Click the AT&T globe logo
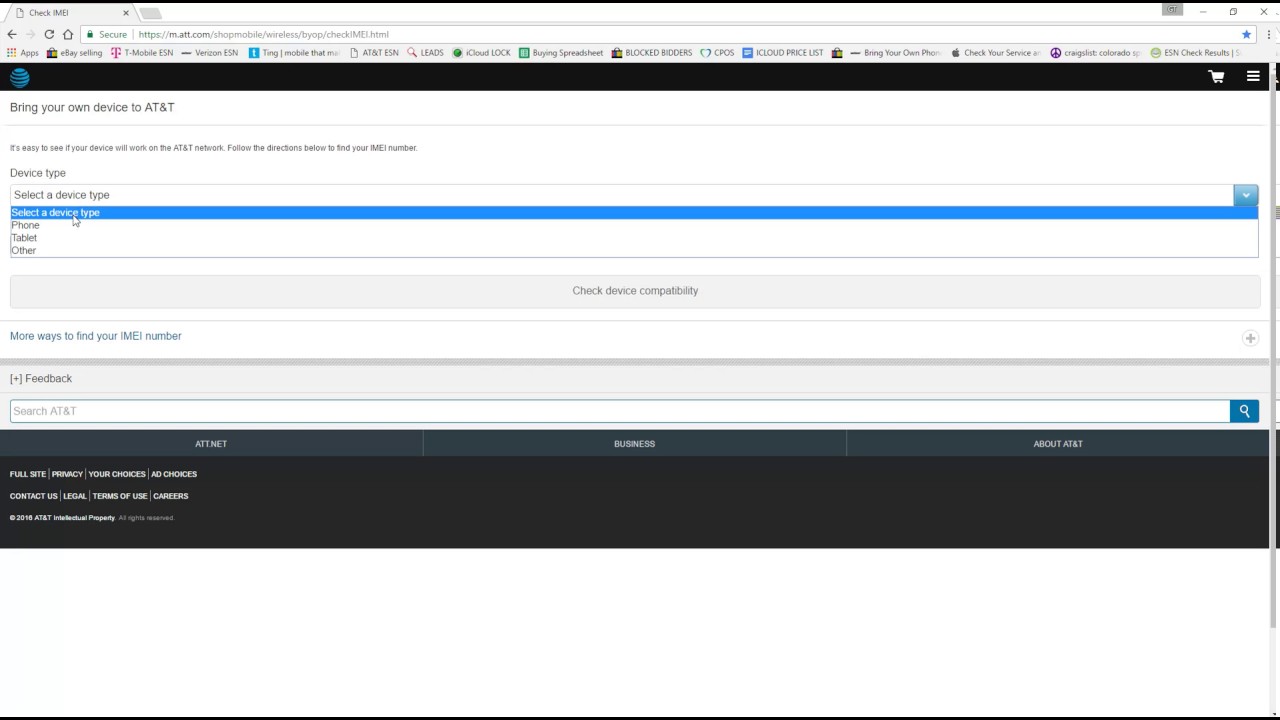Image resolution: width=1280 pixels, height=720 pixels. (20, 77)
